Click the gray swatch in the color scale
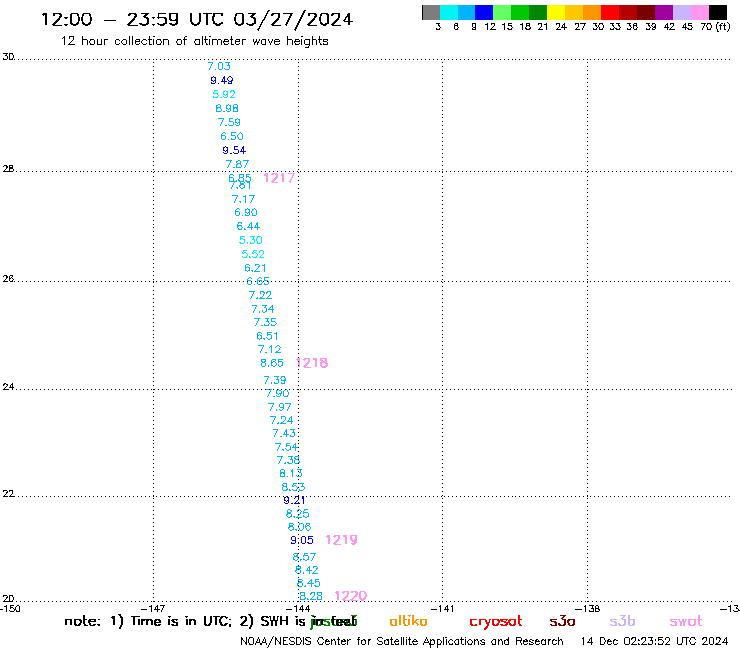The image size is (740, 650). tap(431, 12)
